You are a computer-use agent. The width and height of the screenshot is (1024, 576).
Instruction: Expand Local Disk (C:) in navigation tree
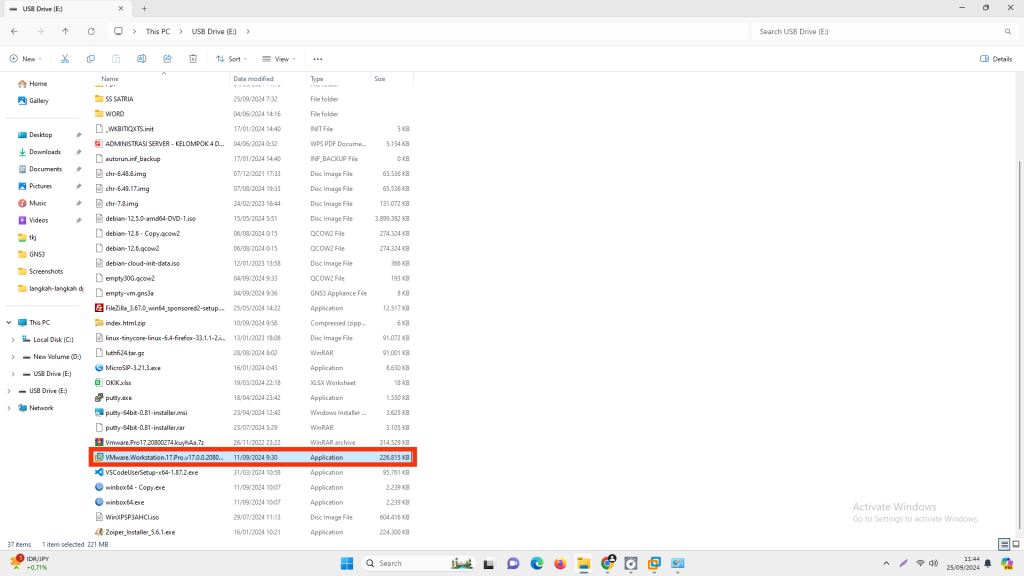(12, 340)
